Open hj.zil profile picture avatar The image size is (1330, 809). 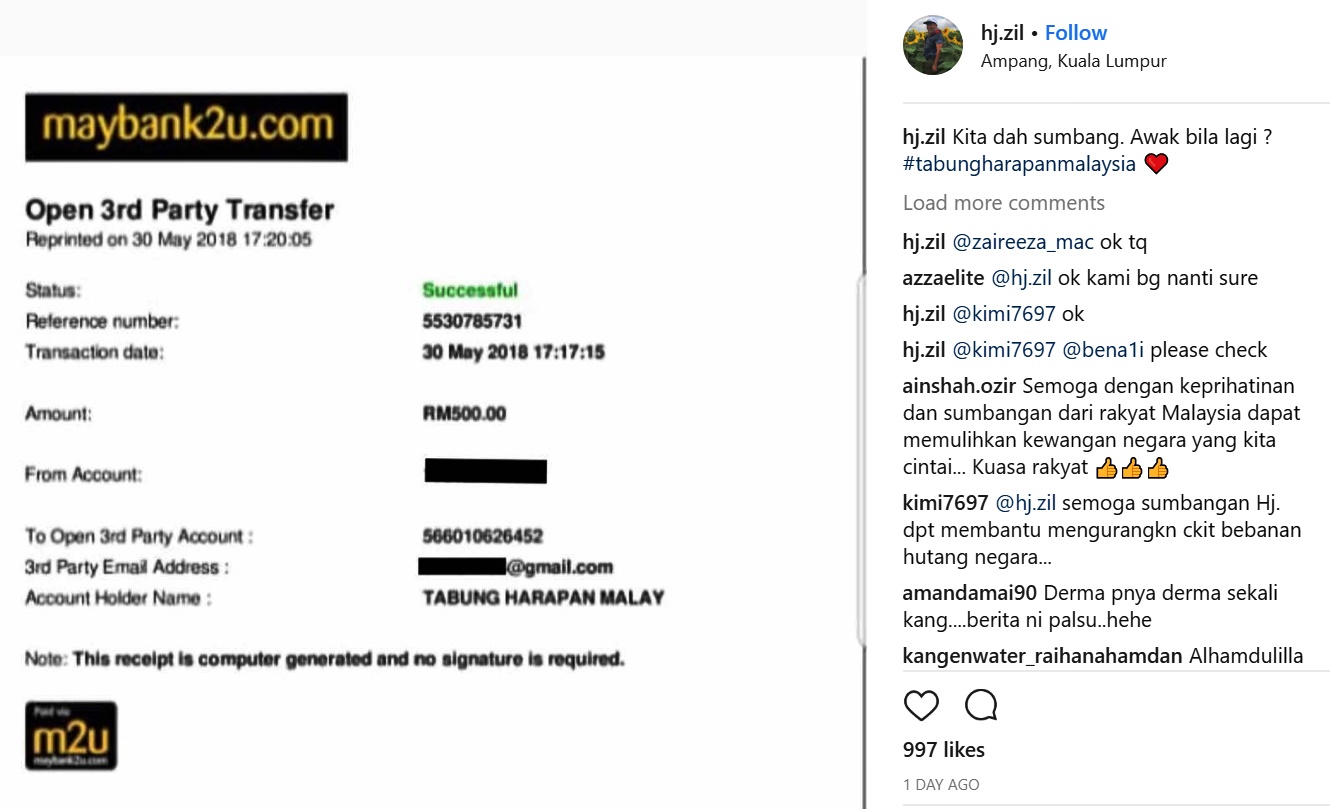coord(933,45)
